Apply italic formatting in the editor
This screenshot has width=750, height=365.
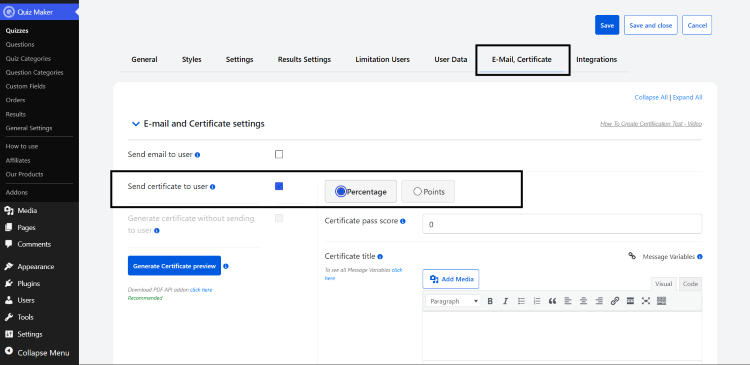tap(505, 301)
